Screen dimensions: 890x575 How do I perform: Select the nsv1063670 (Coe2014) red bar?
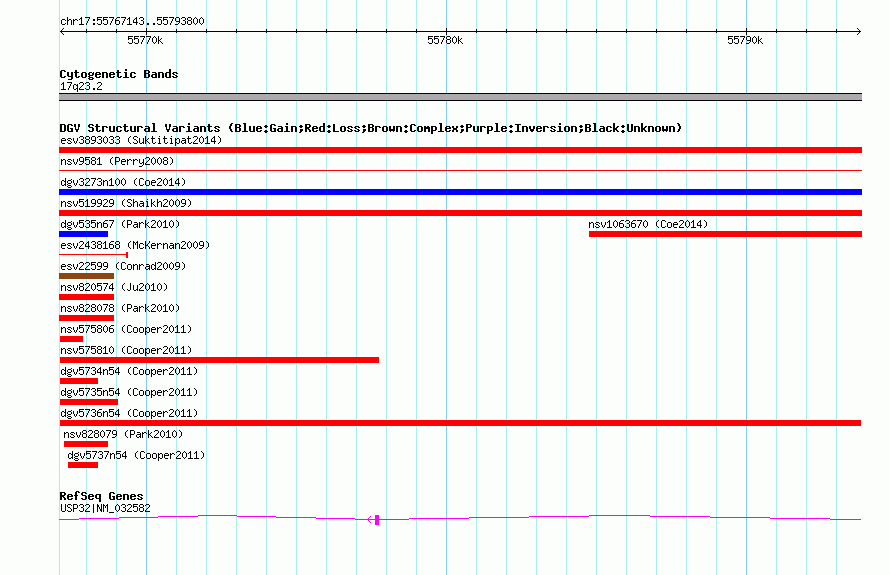725,234
